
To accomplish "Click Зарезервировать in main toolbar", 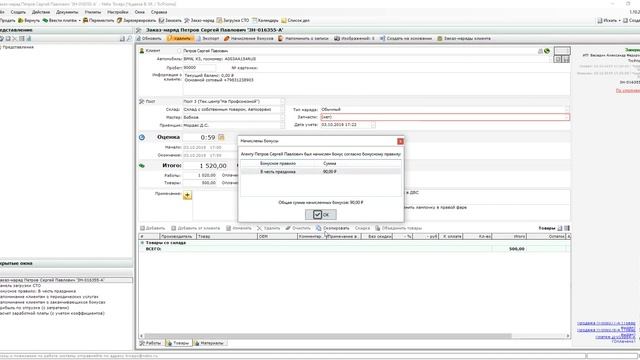I will (x=136, y=20).
